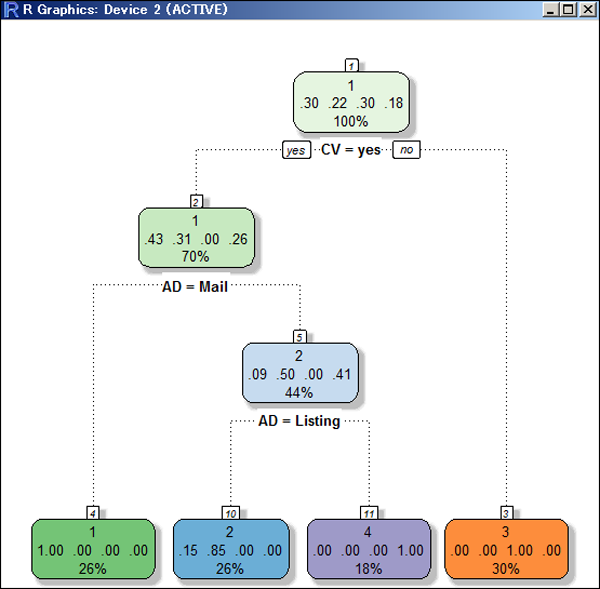Click the small node number 10 label

point(230,512)
